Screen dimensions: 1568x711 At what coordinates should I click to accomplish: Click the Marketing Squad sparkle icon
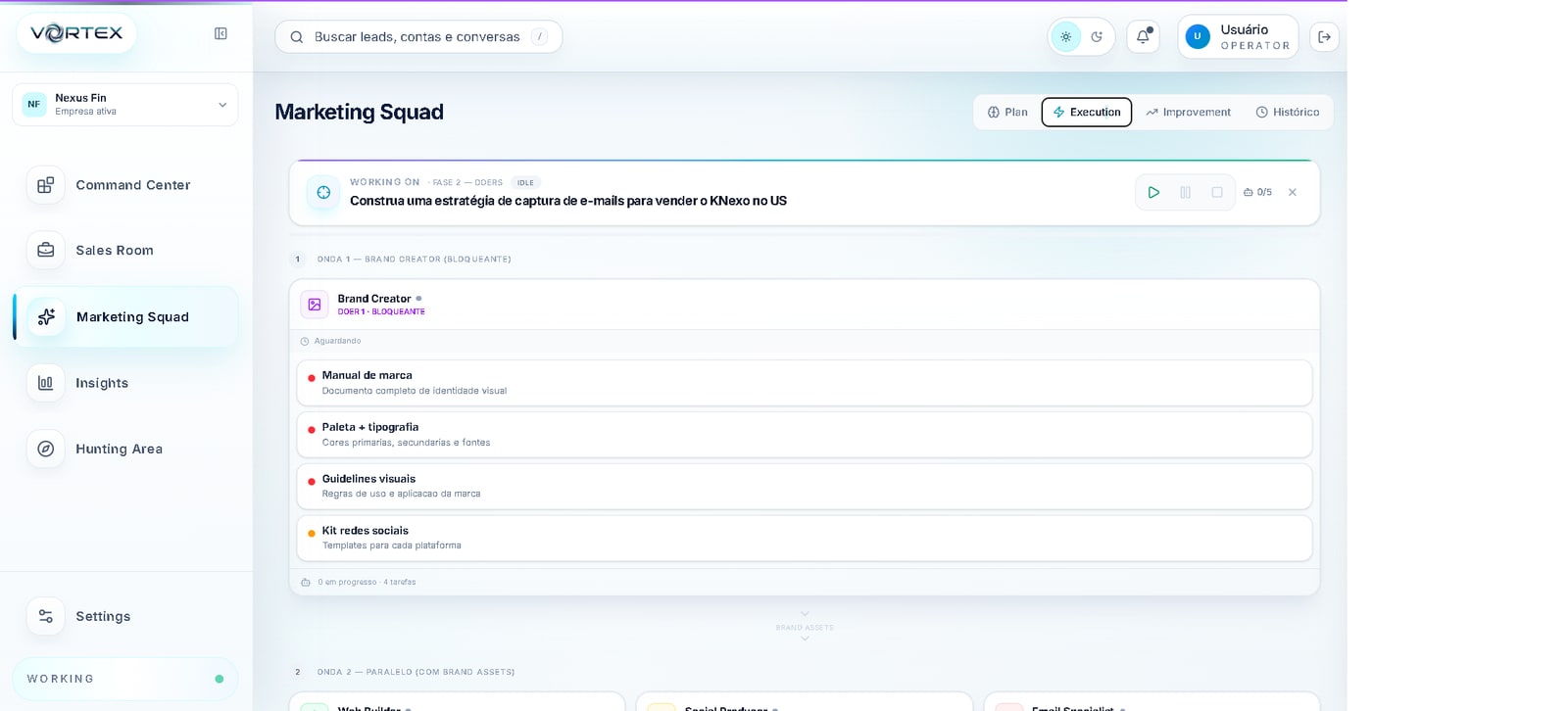46,316
